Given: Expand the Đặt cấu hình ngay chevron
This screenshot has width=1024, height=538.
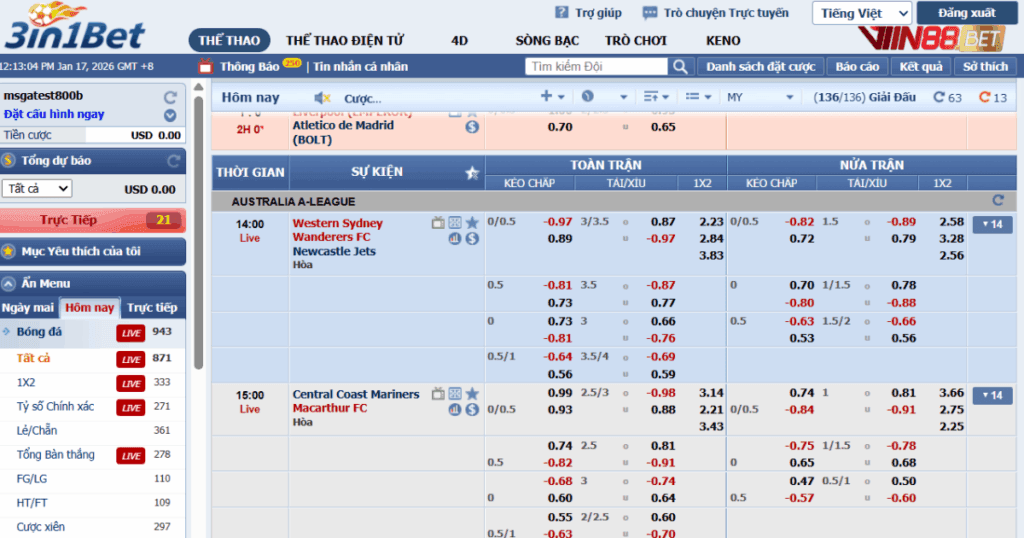Looking at the screenshot, I should point(170,116).
